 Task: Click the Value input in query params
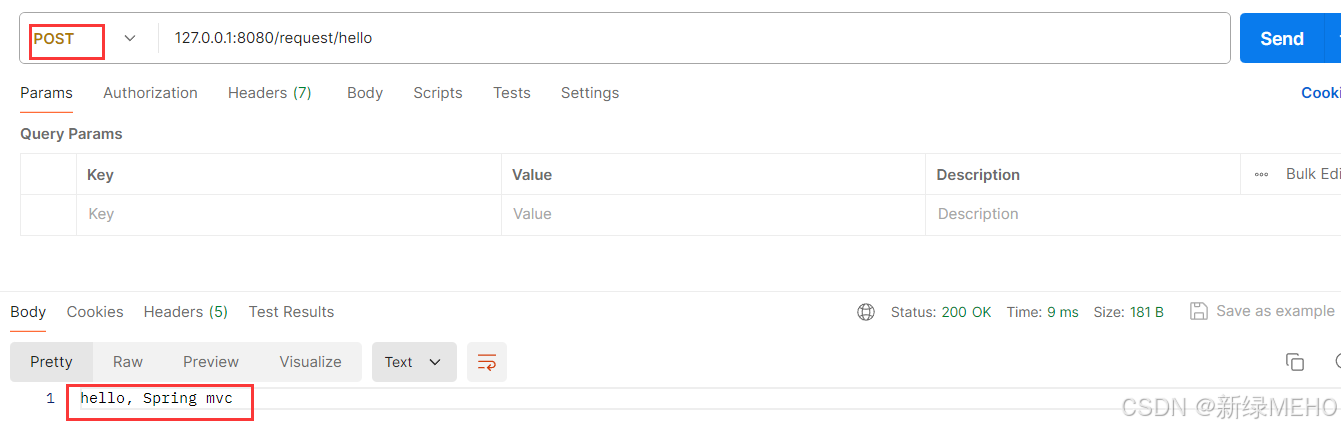[x=713, y=214]
